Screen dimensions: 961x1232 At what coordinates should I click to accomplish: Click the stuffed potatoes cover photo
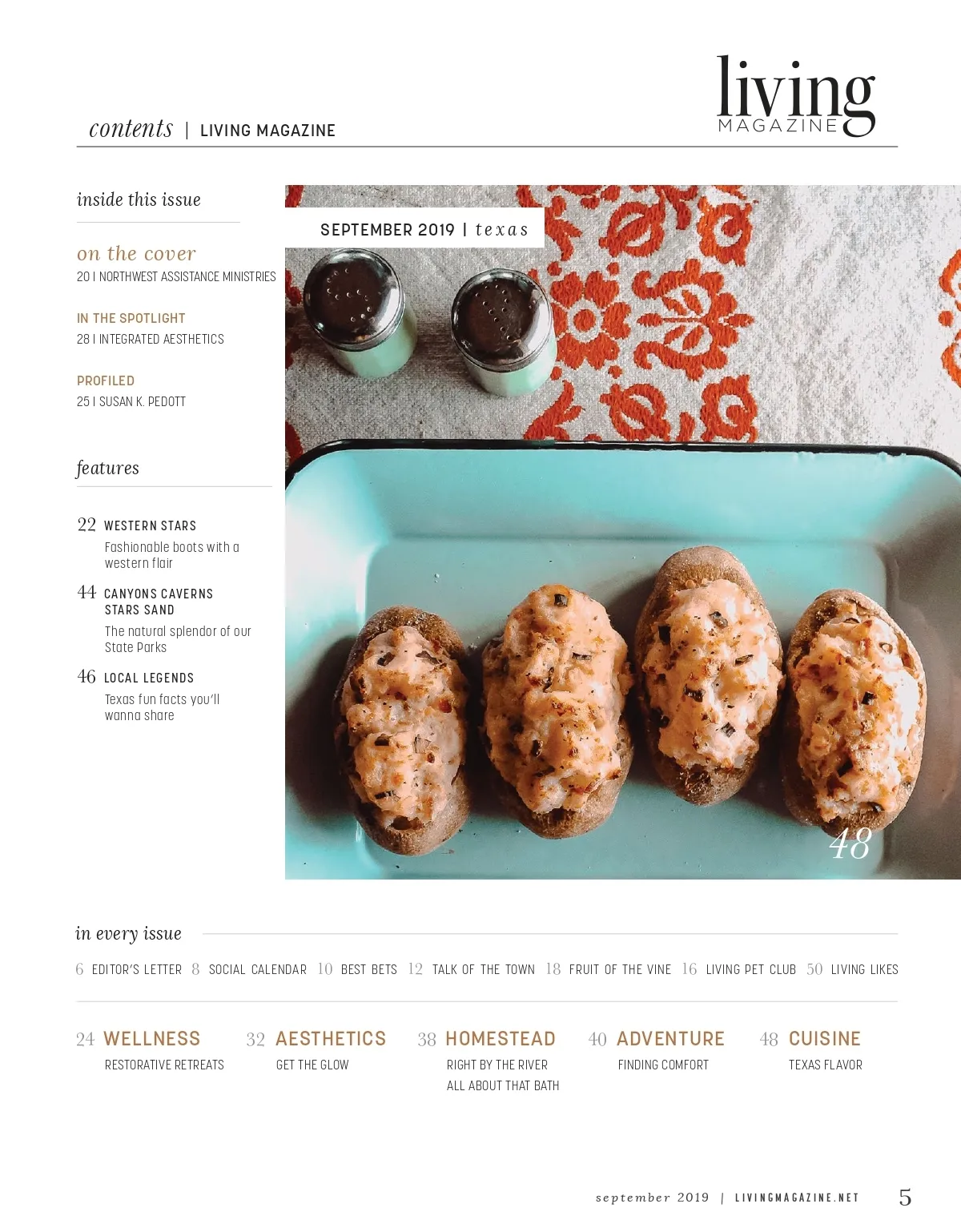(x=623, y=532)
